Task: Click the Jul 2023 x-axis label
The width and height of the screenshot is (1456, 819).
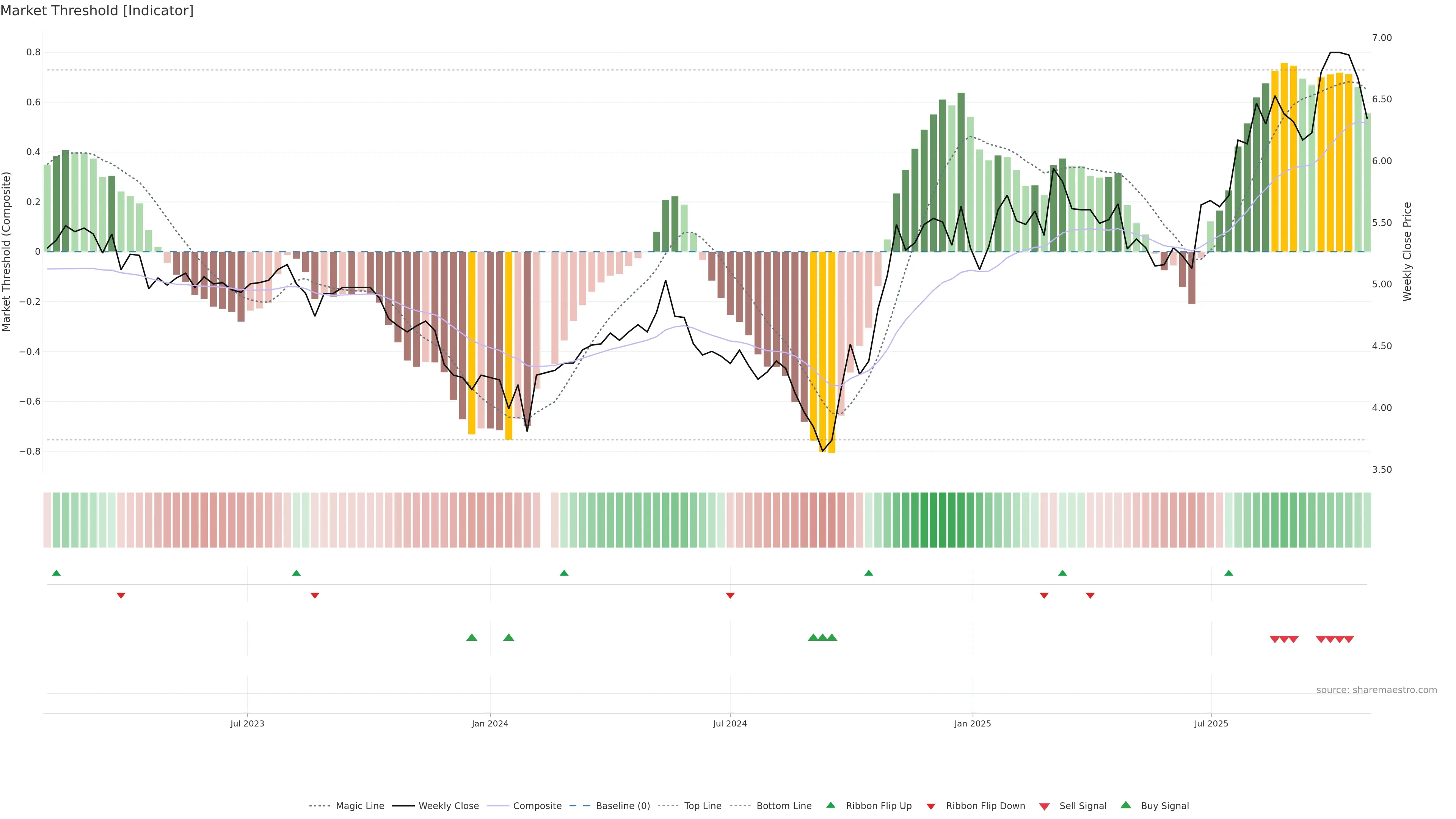Action: tap(247, 723)
